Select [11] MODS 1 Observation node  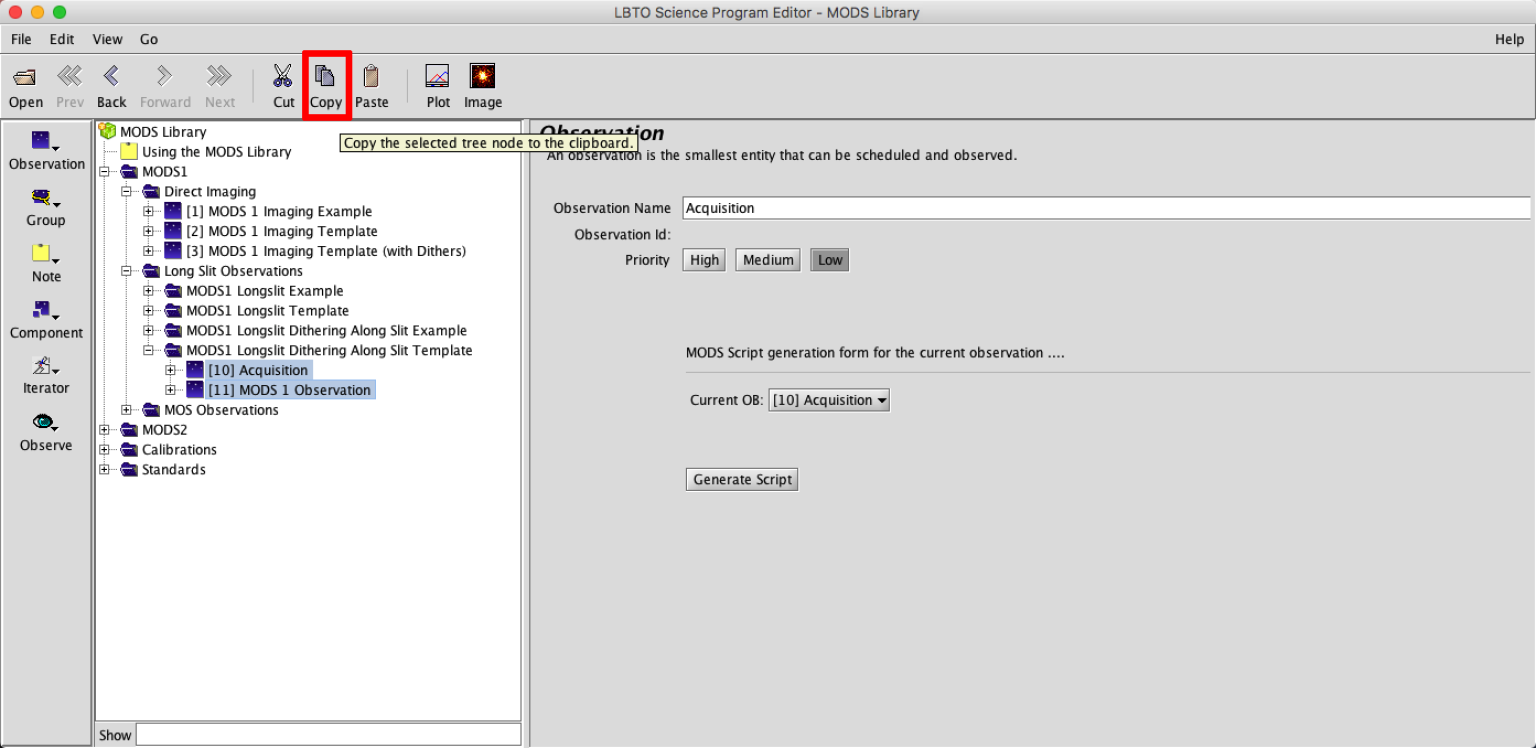290,390
